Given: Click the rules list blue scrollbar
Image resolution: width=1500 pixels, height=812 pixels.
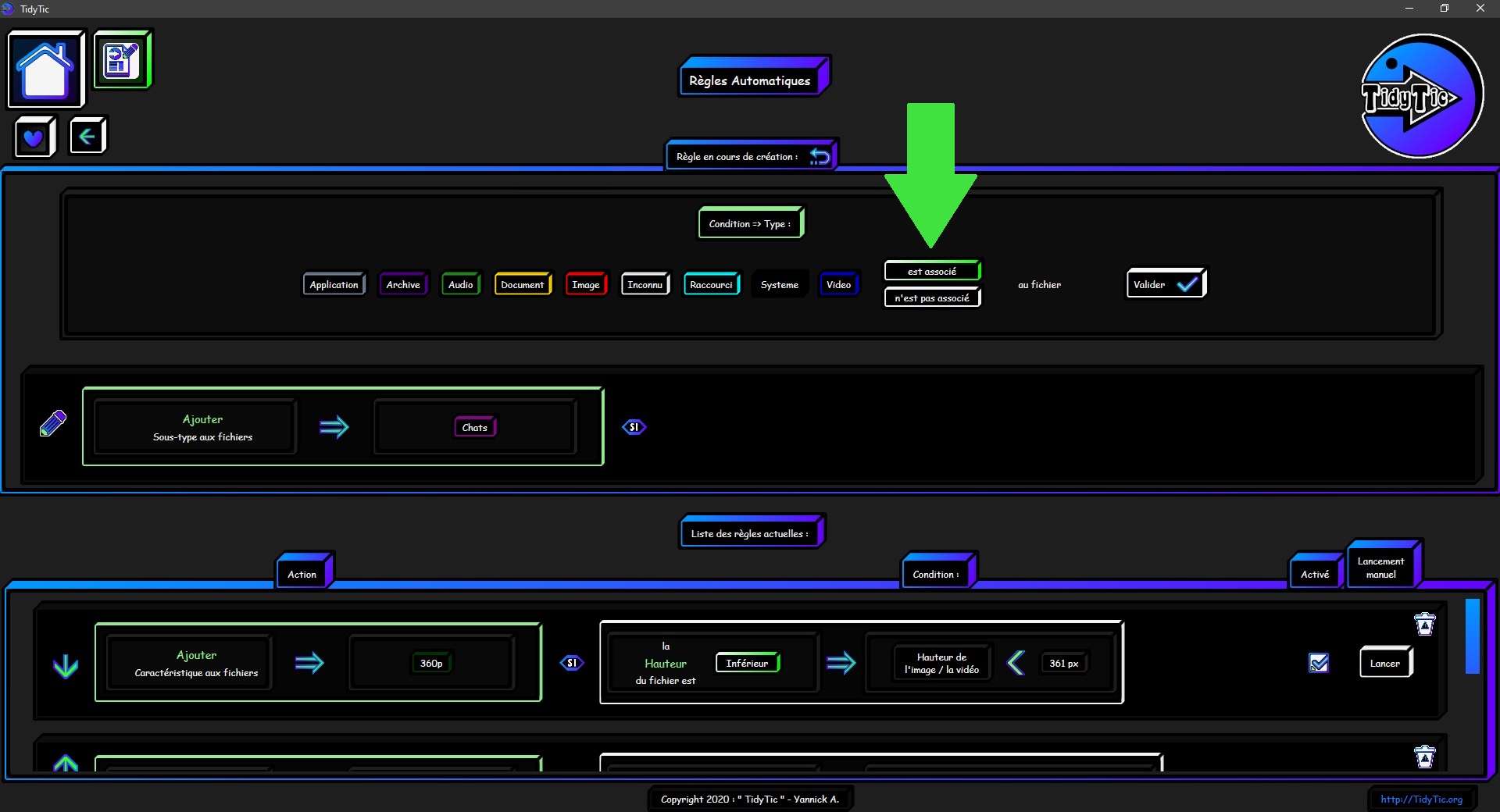Looking at the screenshot, I should [x=1472, y=636].
